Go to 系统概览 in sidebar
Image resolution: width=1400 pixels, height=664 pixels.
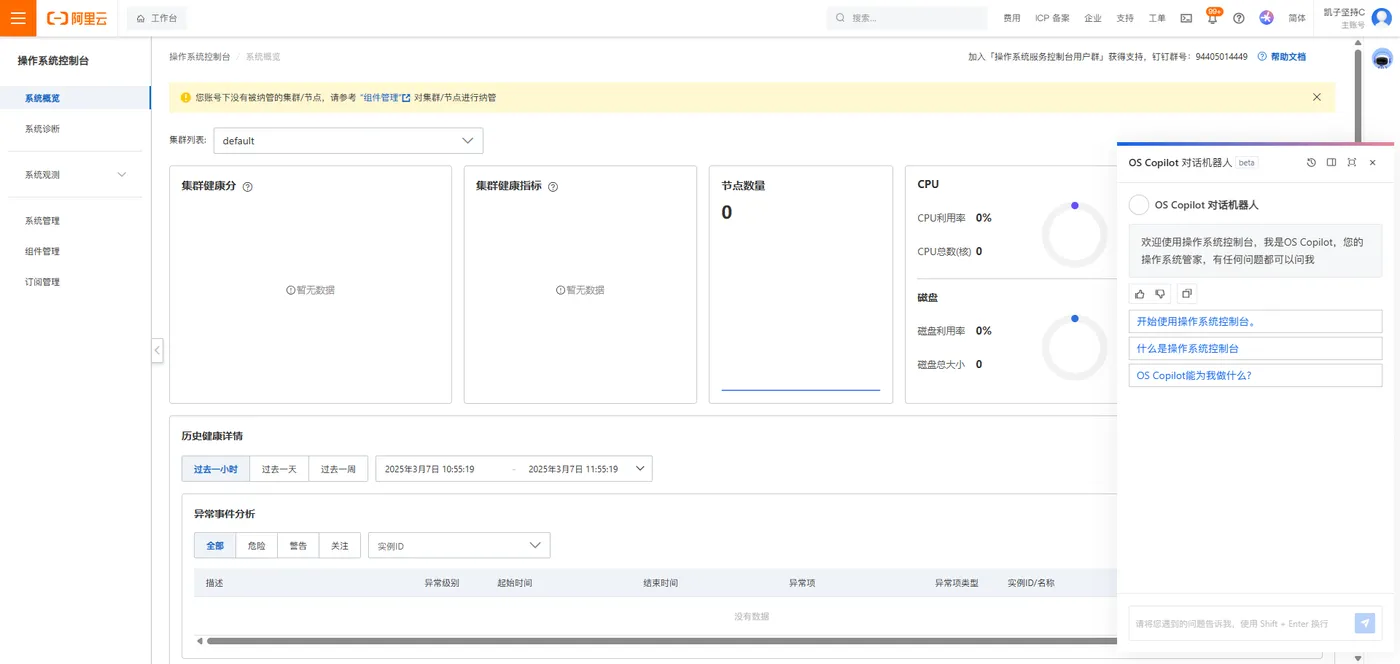(x=42, y=98)
